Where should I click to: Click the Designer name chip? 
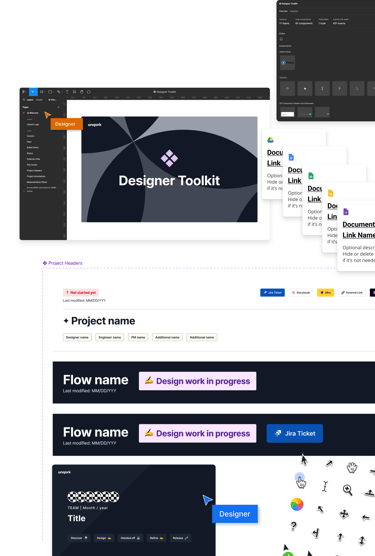click(77, 337)
